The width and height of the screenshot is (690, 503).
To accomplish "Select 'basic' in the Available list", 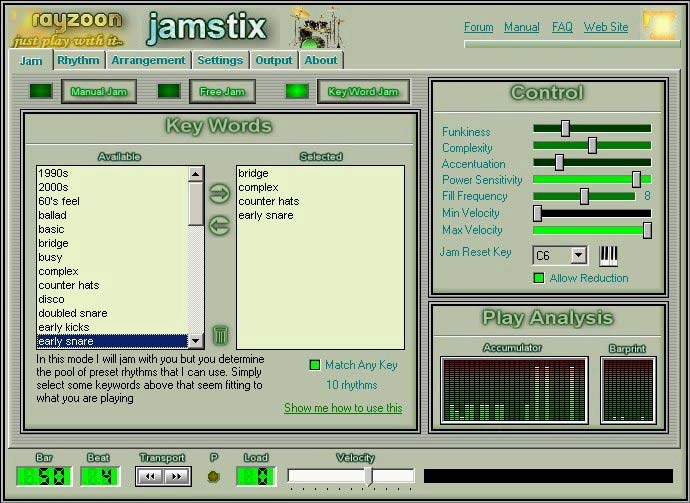I will [112, 229].
